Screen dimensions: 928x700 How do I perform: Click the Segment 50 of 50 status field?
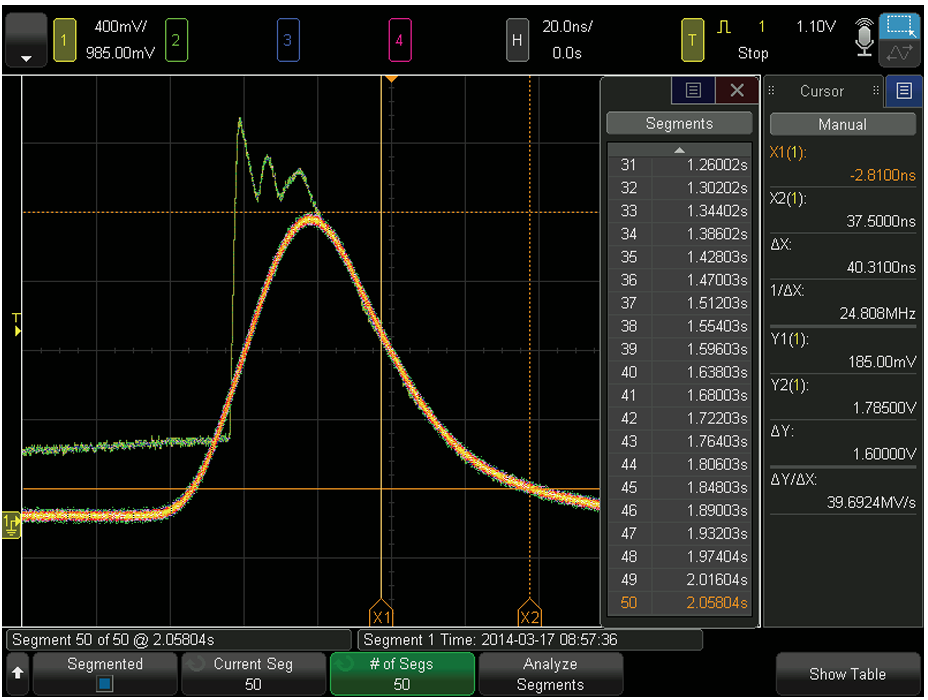[179, 640]
